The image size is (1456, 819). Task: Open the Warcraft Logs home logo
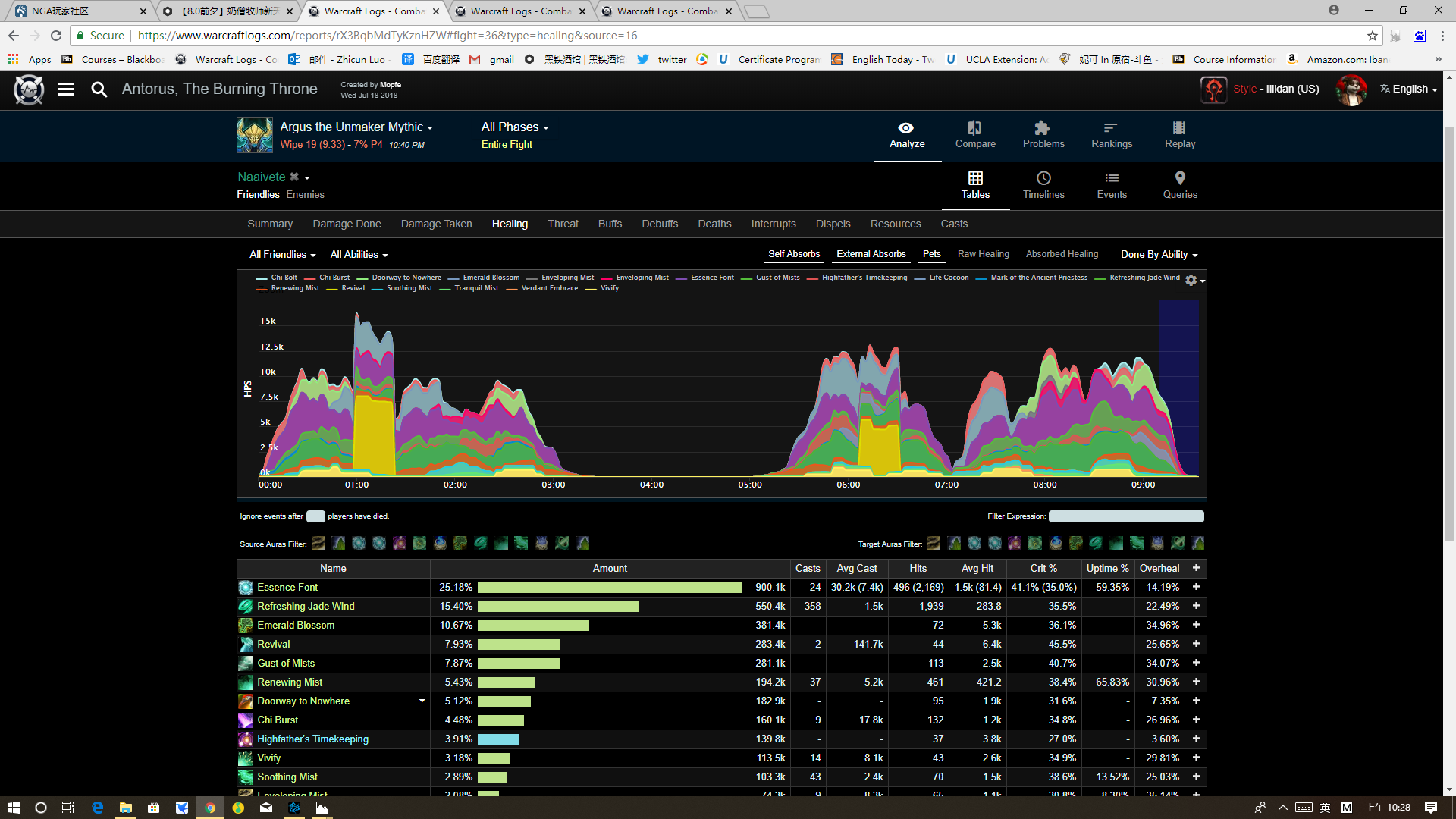29,89
